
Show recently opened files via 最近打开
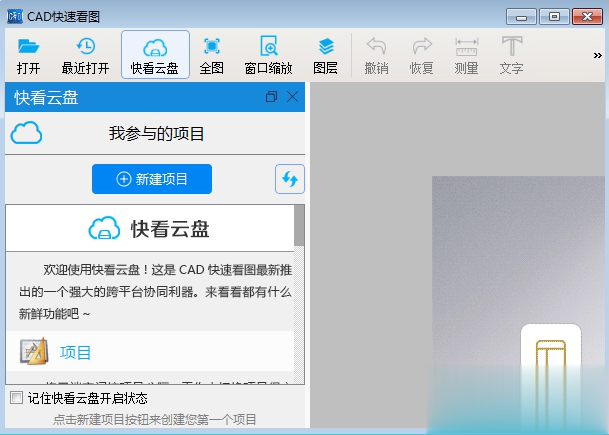tap(85, 55)
